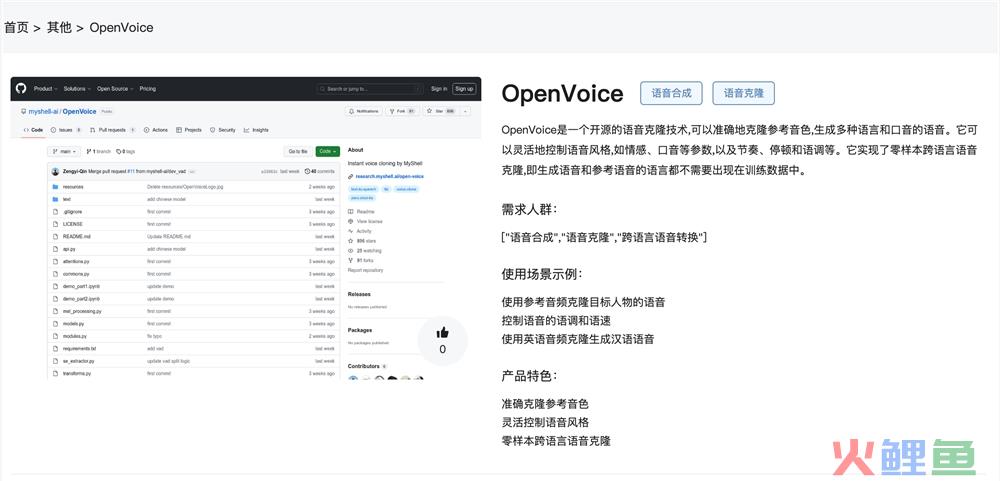Click the api.py file row

[x=193, y=249]
